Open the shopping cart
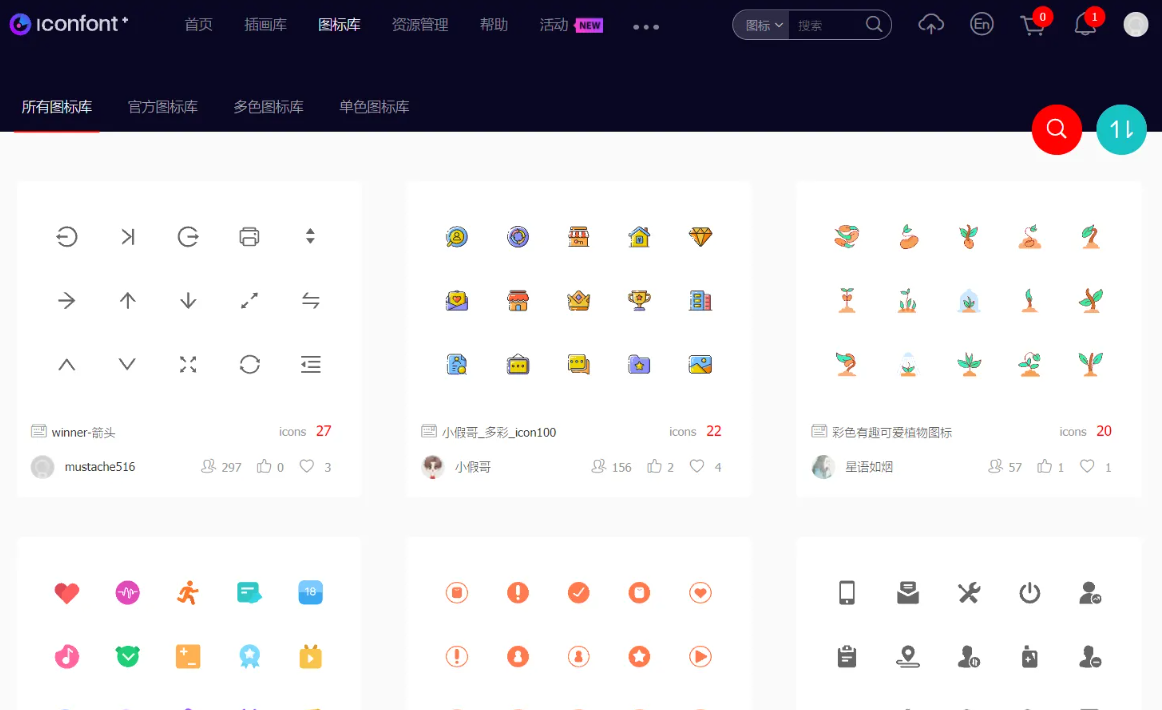 [1032, 25]
